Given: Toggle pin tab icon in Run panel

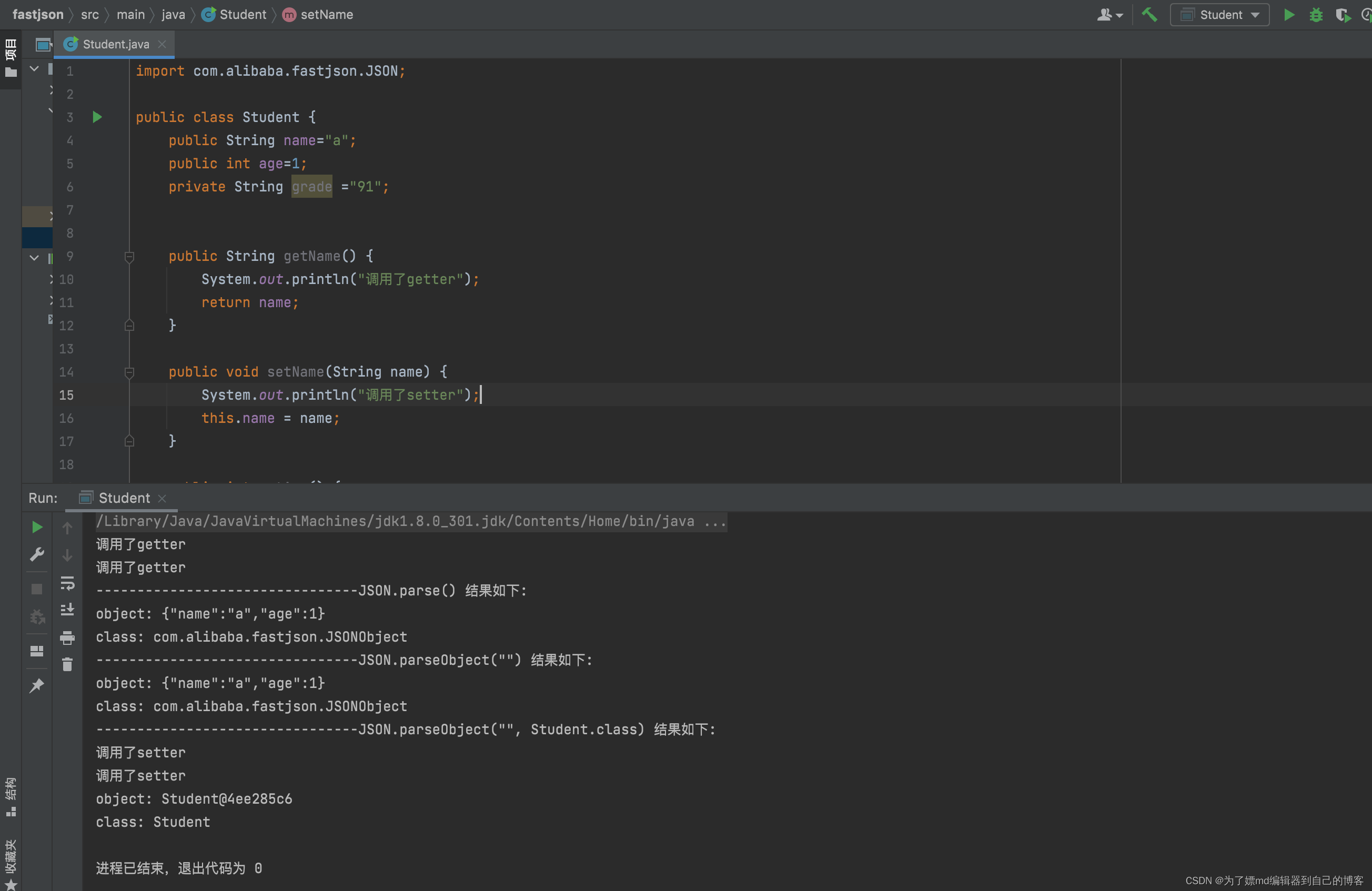Looking at the screenshot, I should point(36,685).
